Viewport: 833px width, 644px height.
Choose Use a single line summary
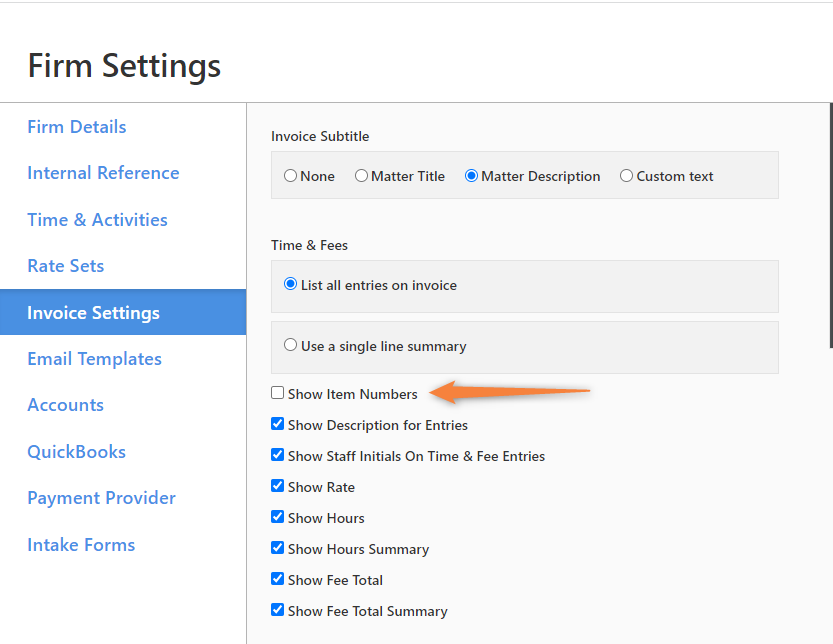(x=291, y=345)
